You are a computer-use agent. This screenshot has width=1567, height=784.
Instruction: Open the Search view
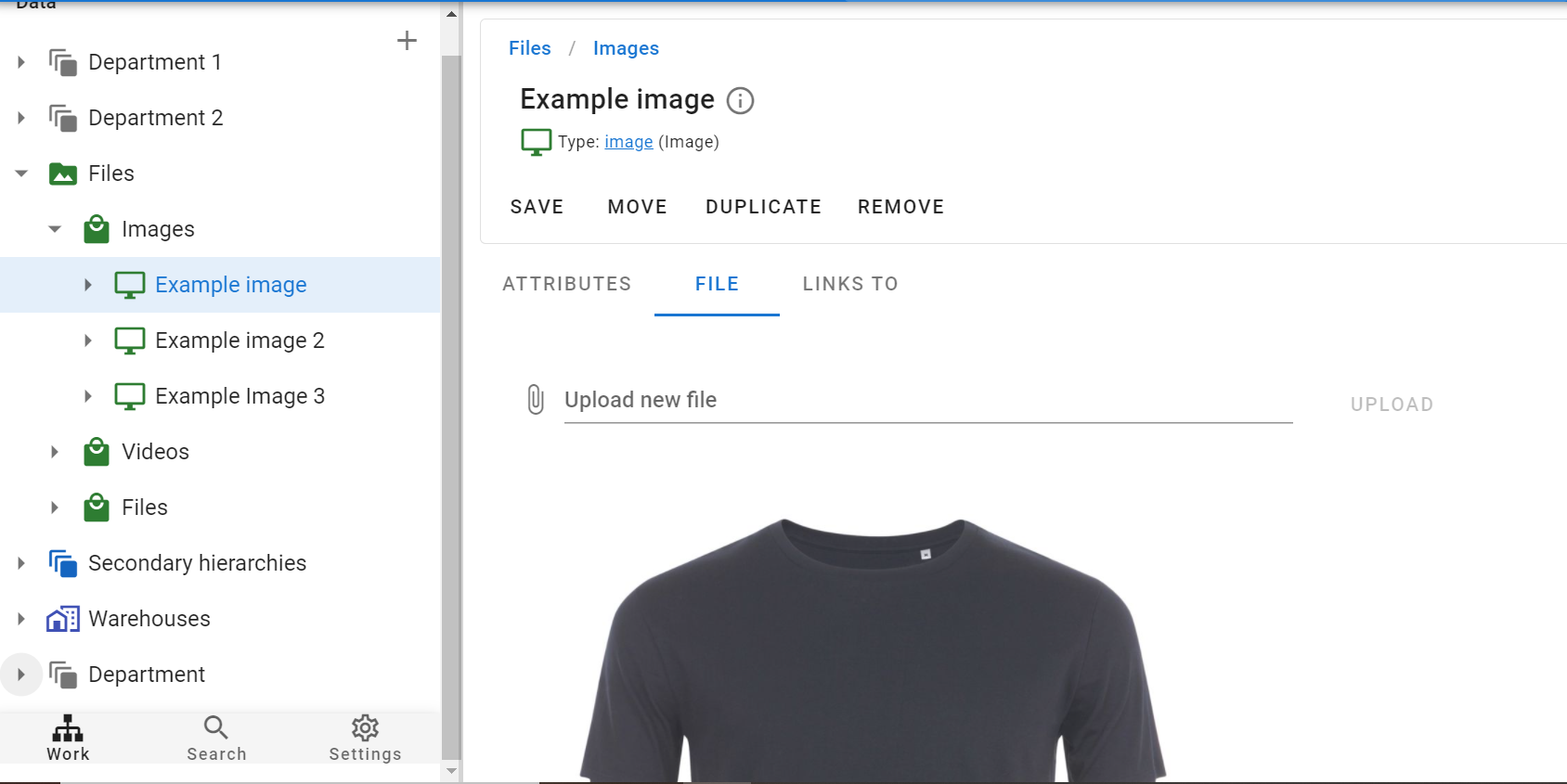(216, 739)
